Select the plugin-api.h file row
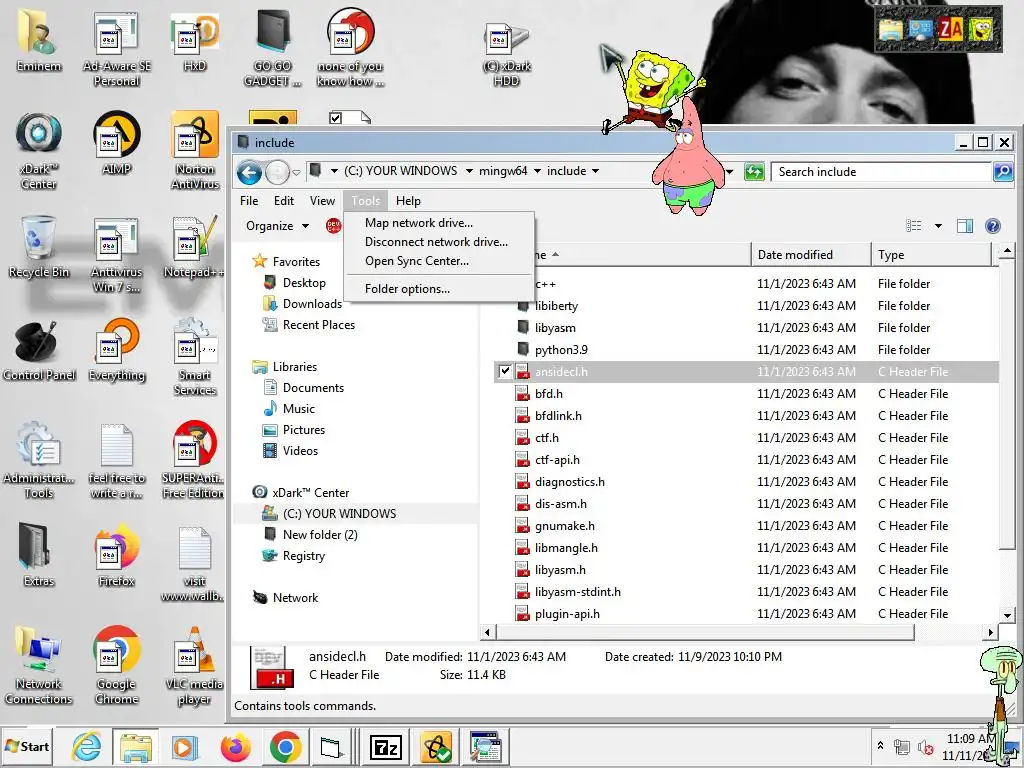 click(x=747, y=614)
